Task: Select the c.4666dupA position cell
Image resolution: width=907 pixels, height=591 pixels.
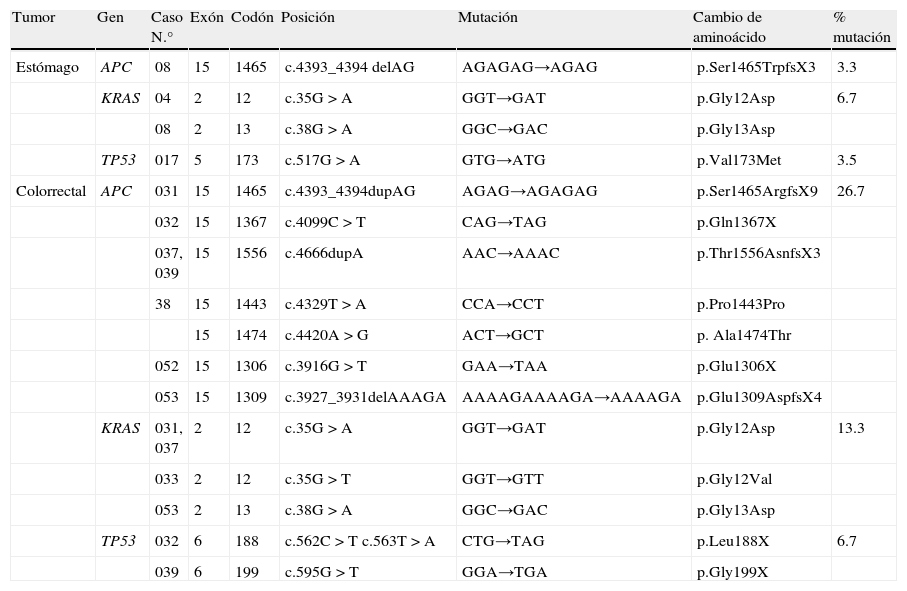Action: (324, 253)
